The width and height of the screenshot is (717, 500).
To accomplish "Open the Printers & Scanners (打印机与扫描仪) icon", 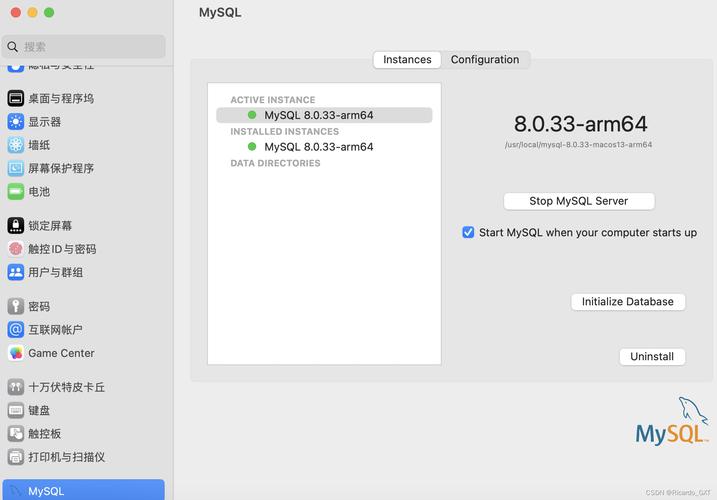I will point(16,457).
